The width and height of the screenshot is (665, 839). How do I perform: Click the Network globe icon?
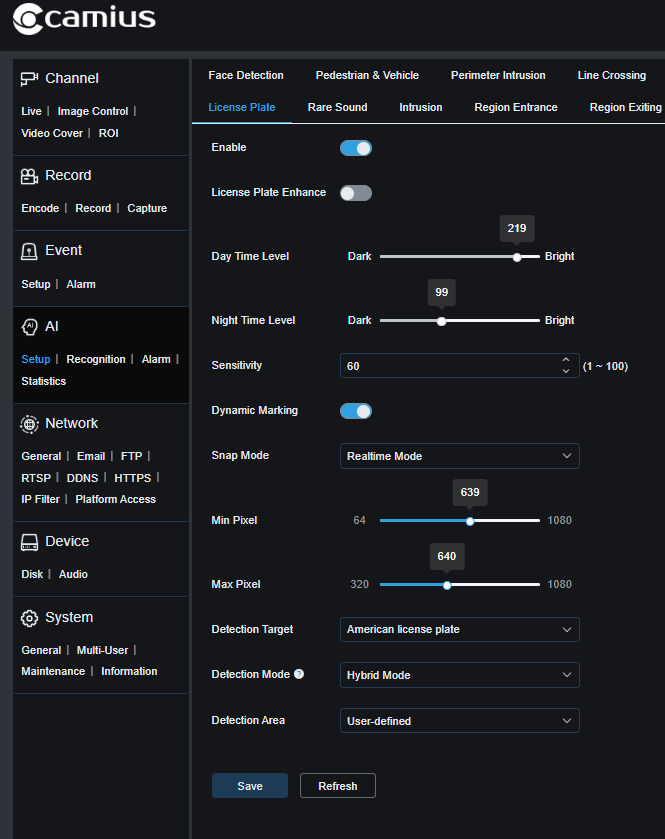(29, 424)
